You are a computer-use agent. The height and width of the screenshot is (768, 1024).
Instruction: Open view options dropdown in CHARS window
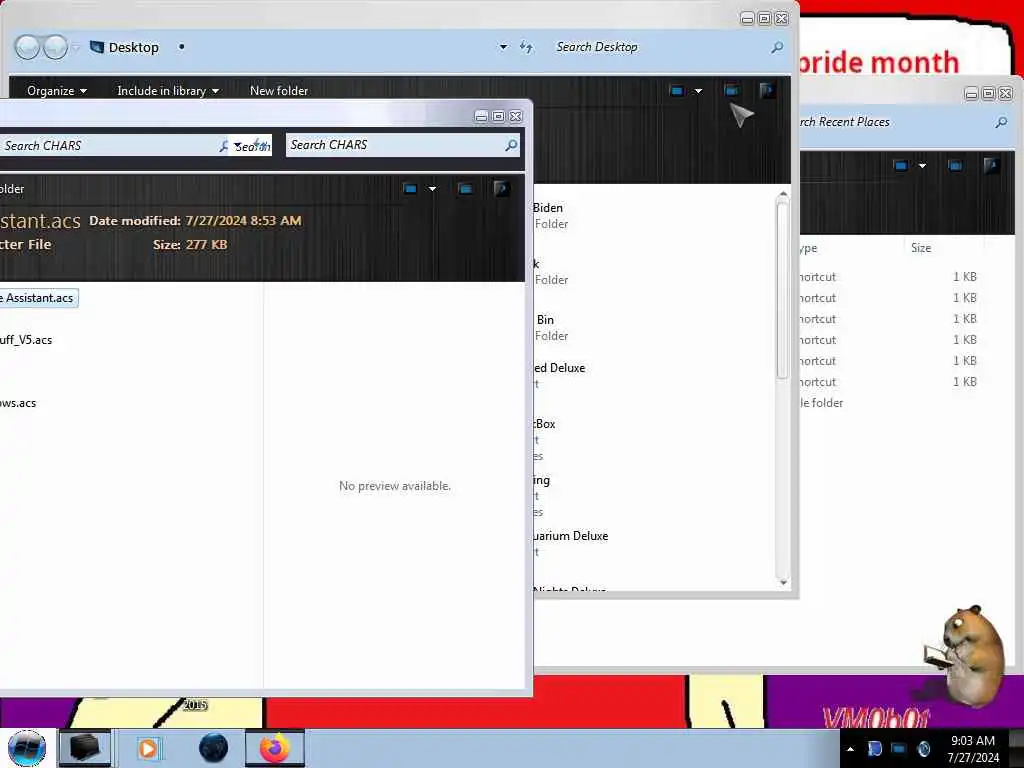[432, 189]
